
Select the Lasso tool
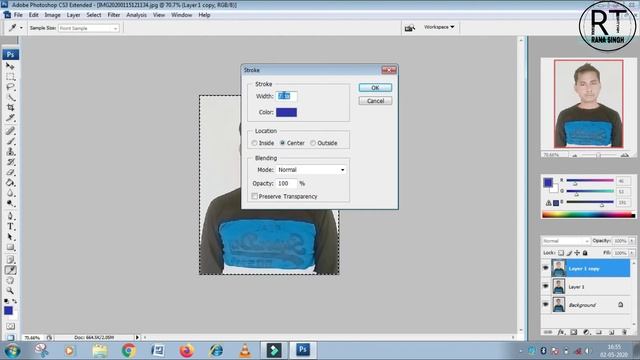(10, 87)
